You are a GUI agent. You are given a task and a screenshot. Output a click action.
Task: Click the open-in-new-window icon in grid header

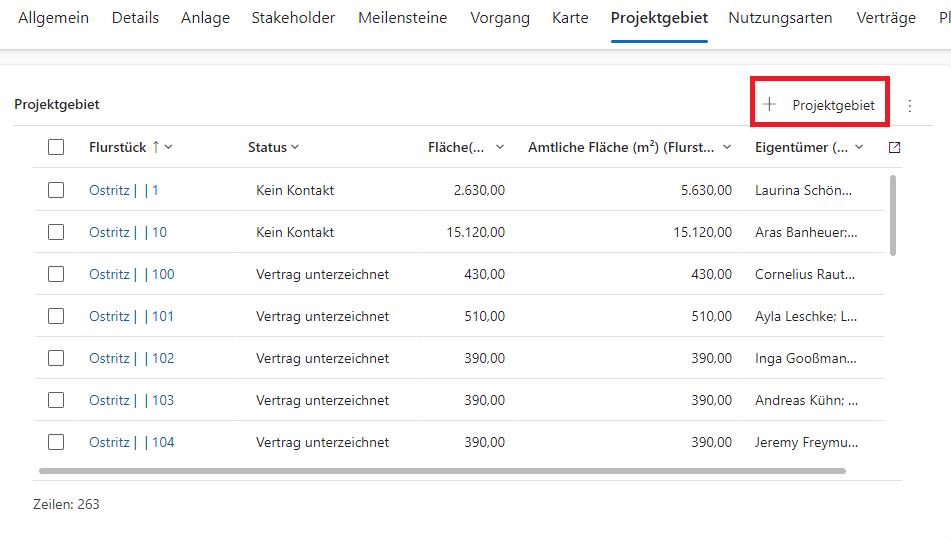894,147
